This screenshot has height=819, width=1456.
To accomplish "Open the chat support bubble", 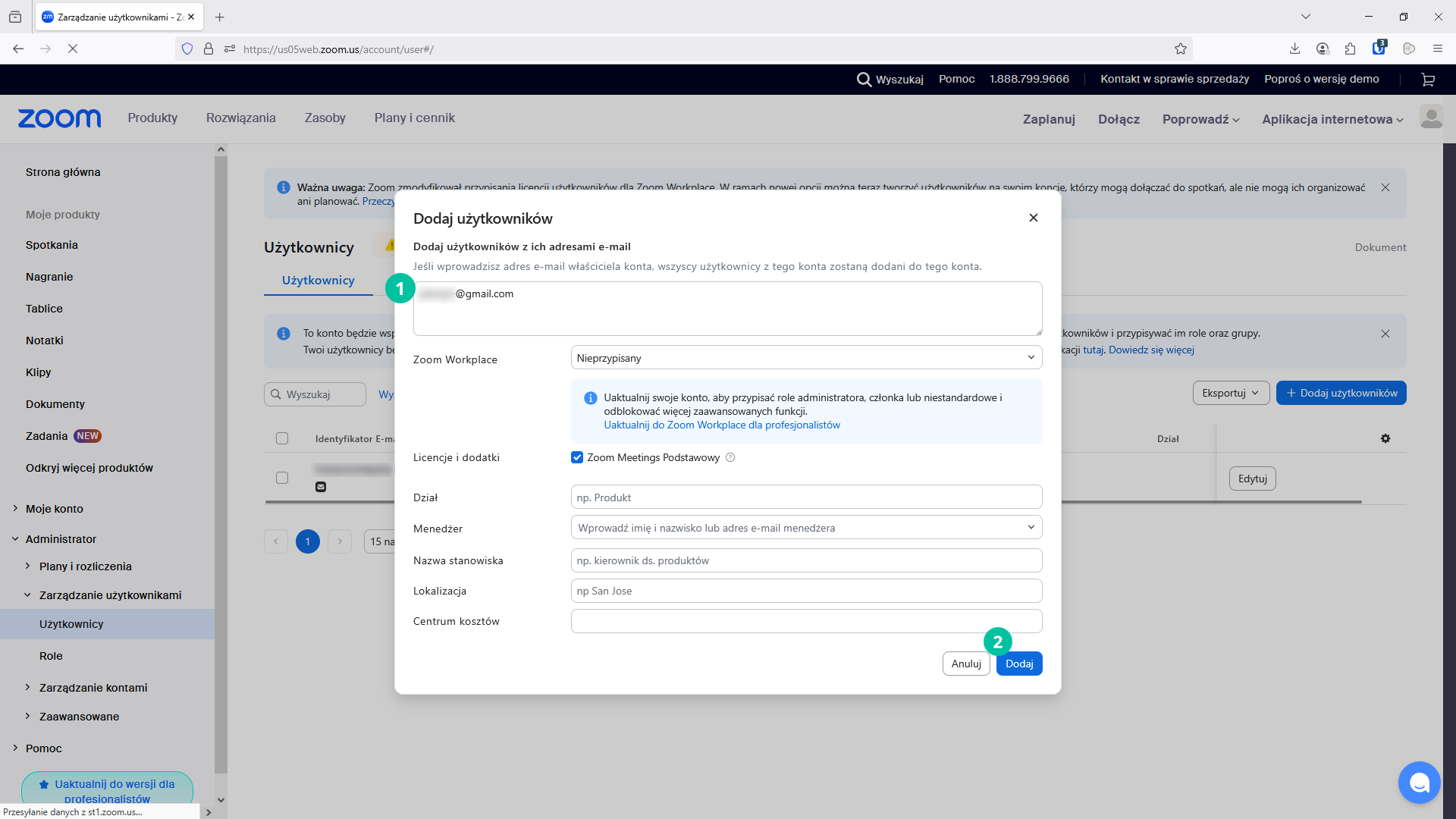I will tap(1419, 783).
